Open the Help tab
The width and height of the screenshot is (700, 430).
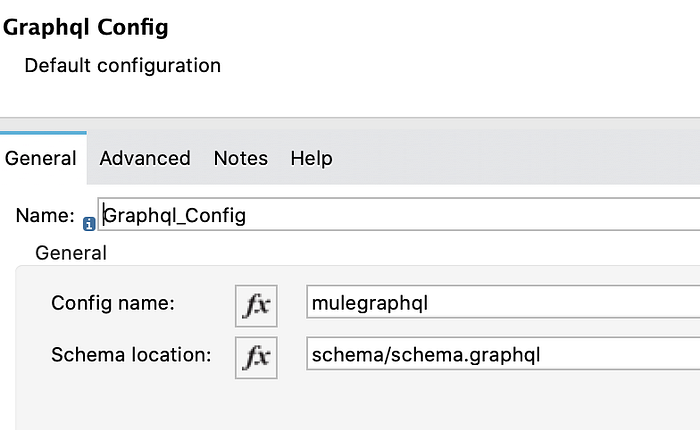[312, 158]
